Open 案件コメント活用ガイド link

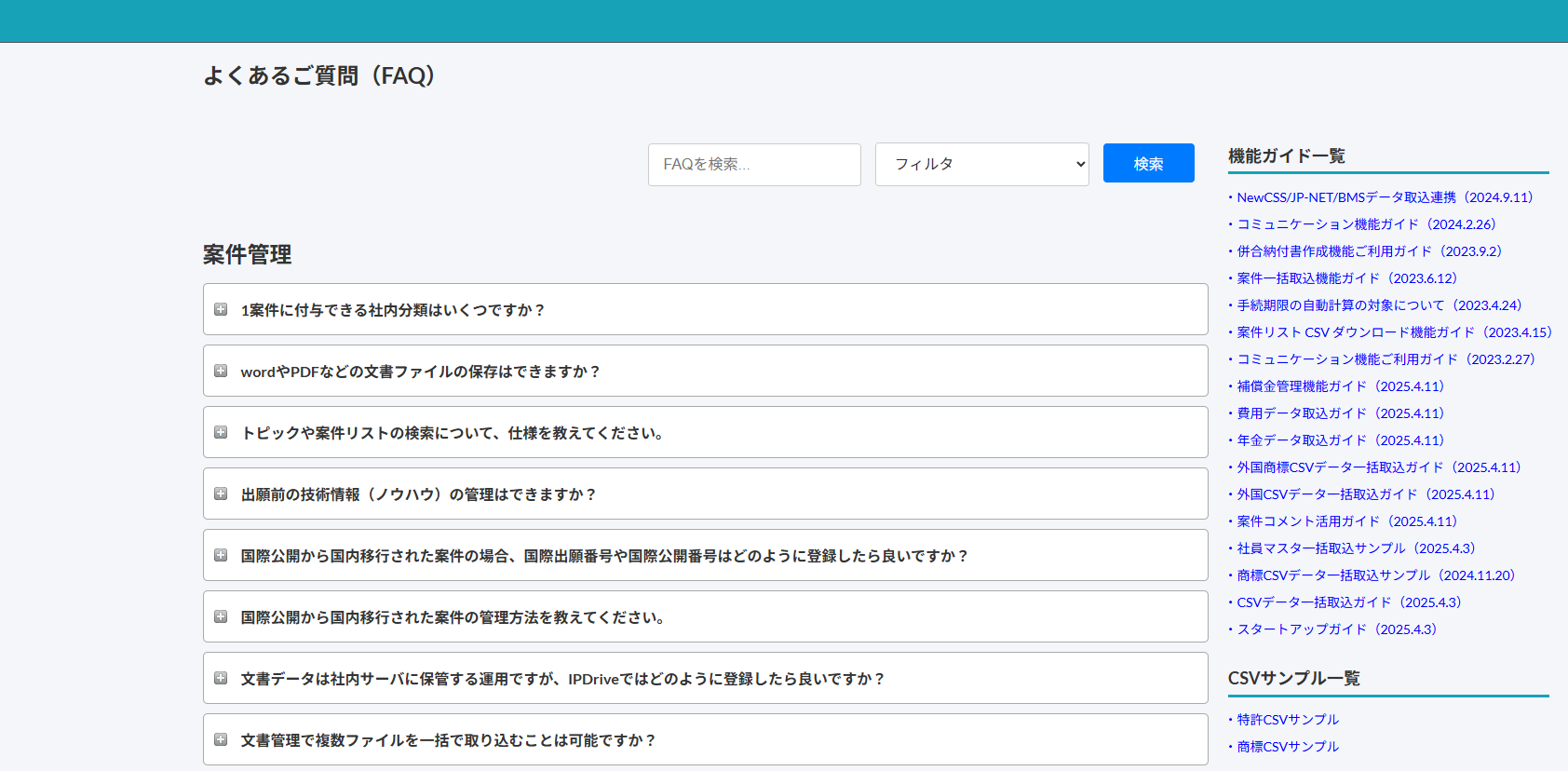(1347, 521)
